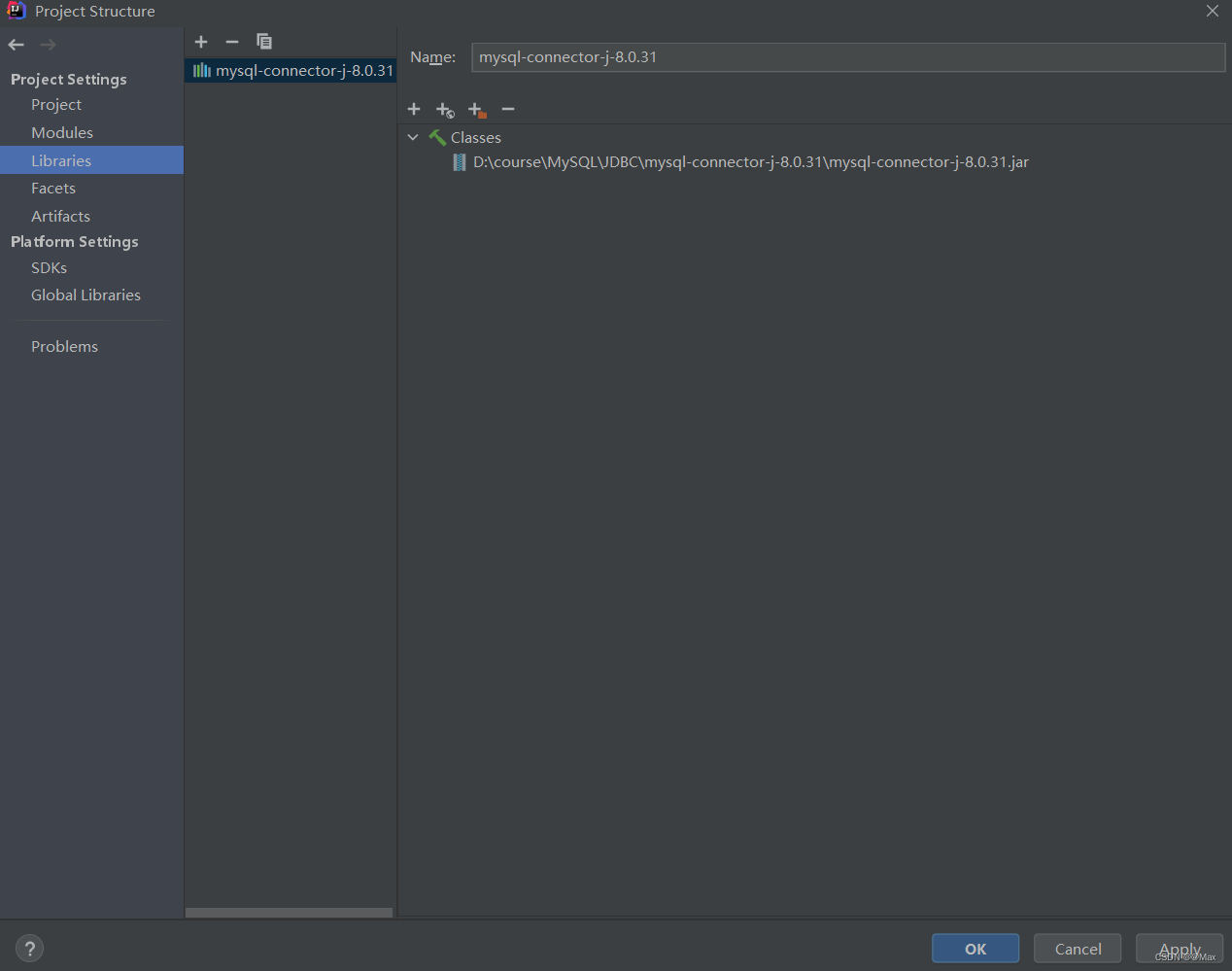Image resolution: width=1232 pixels, height=971 pixels.
Task: Click the Project Settings heading
Action: point(69,80)
